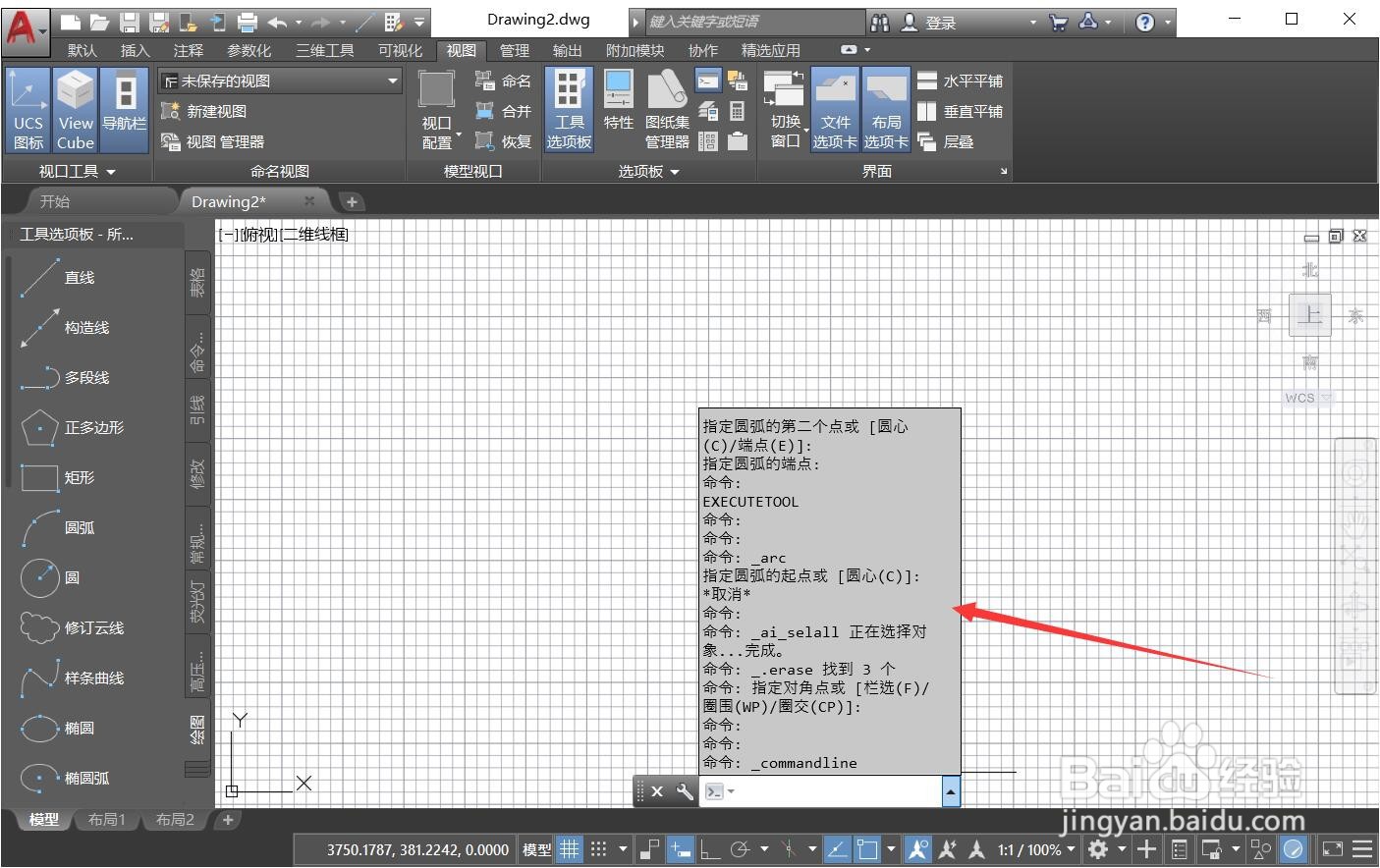Toggle UCS 图标 display

pos(28,110)
